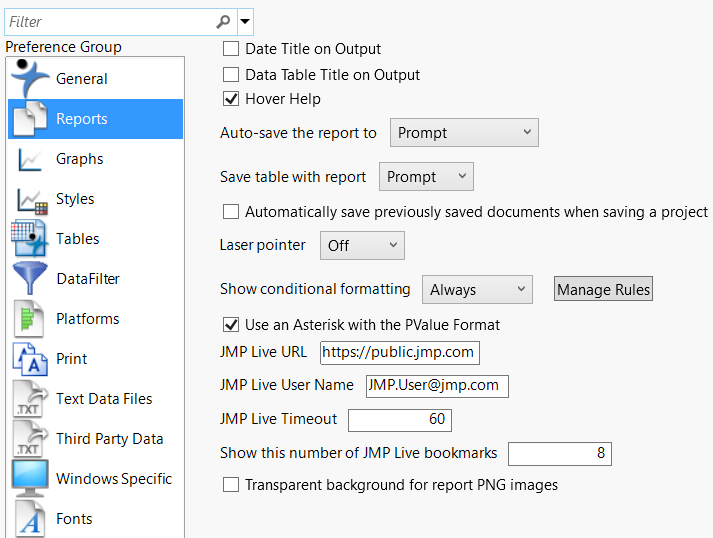Click the Print preferences icon
This screenshot has width=713, height=538.
point(29,359)
